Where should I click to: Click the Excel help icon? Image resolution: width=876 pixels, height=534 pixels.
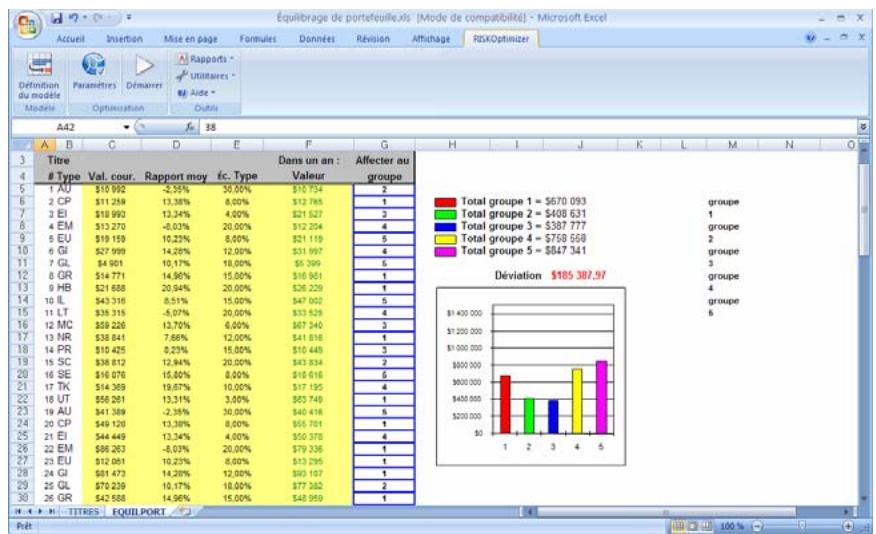pos(811,38)
